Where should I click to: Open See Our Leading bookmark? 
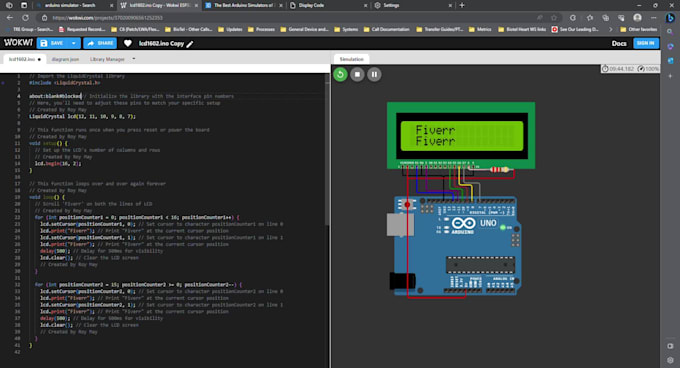(575, 29)
